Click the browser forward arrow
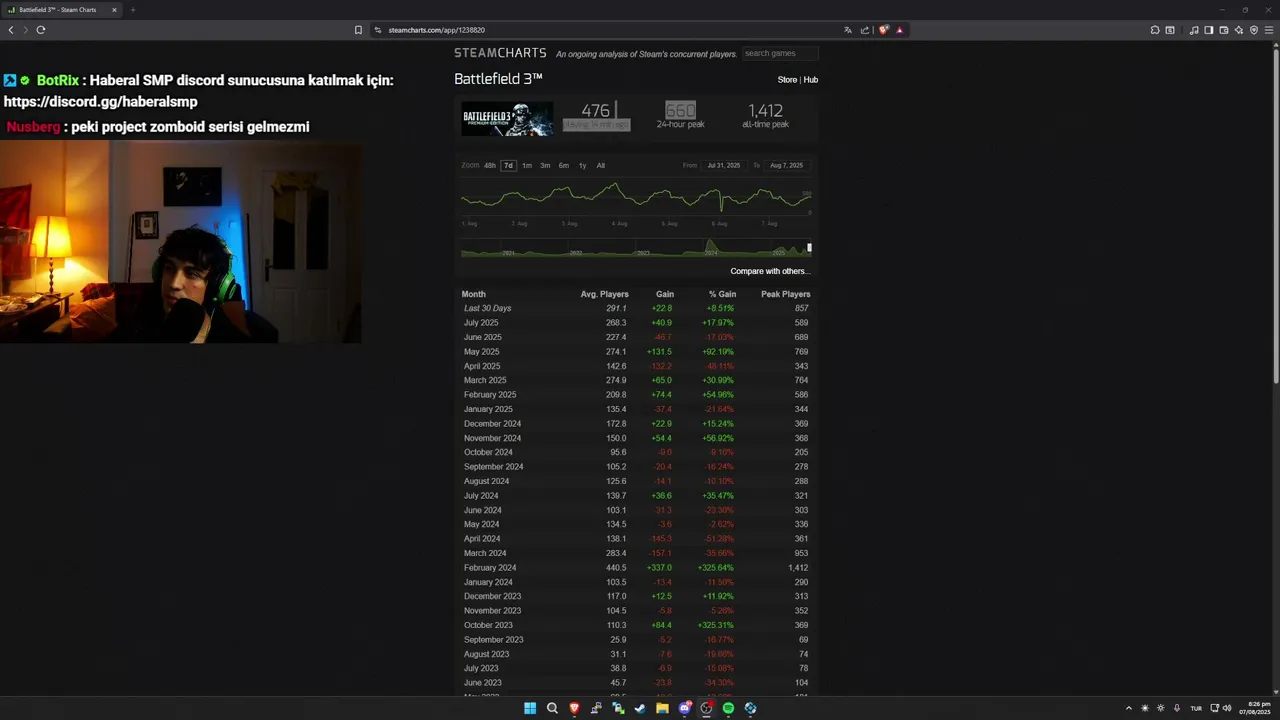1280x720 pixels. [25, 30]
